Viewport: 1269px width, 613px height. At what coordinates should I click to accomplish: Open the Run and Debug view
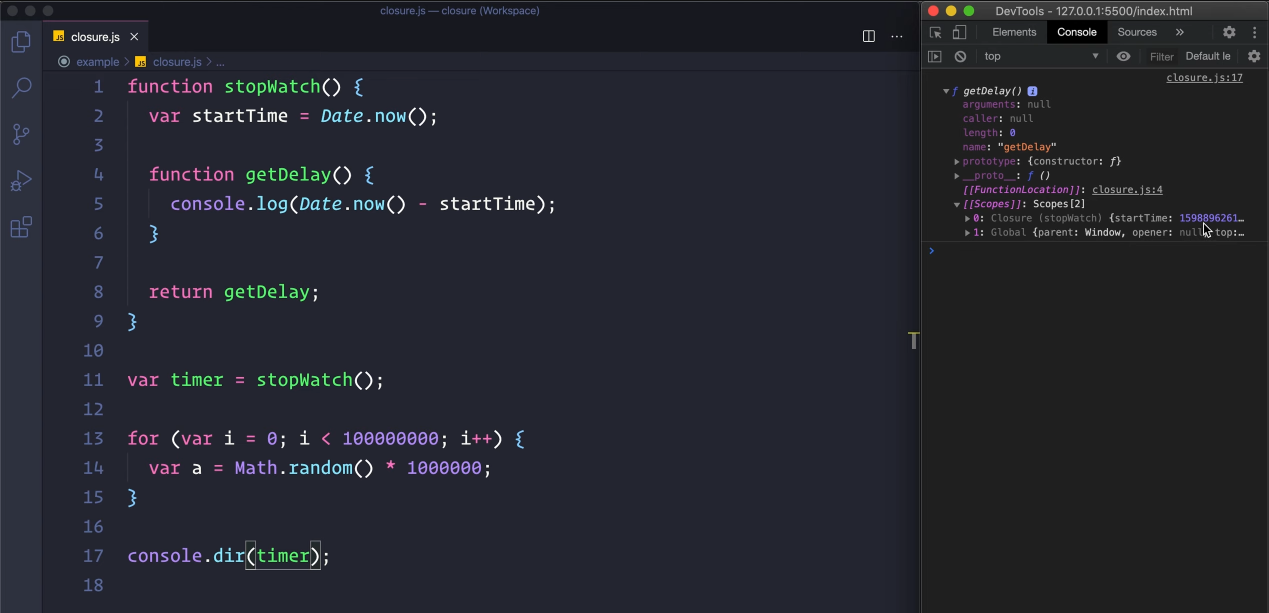coord(20,181)
